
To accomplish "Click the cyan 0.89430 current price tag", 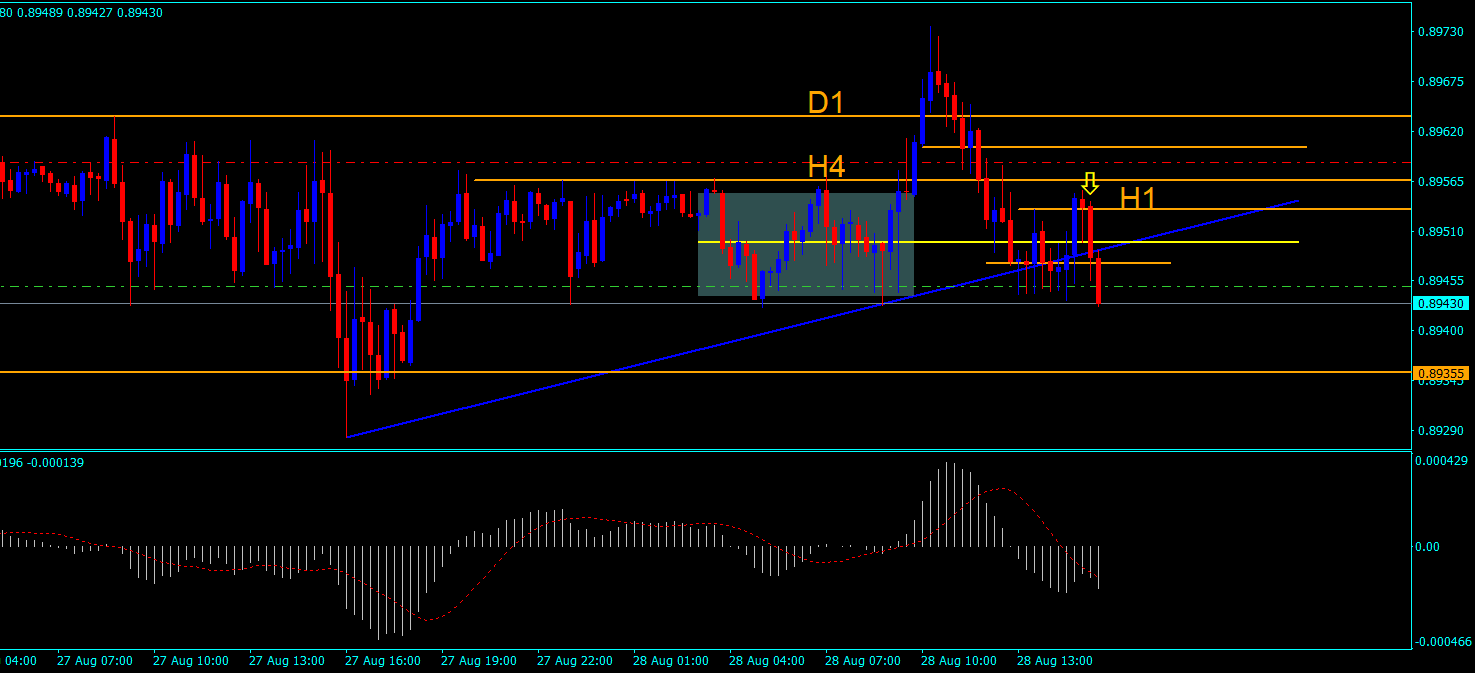I will 1441,303.
